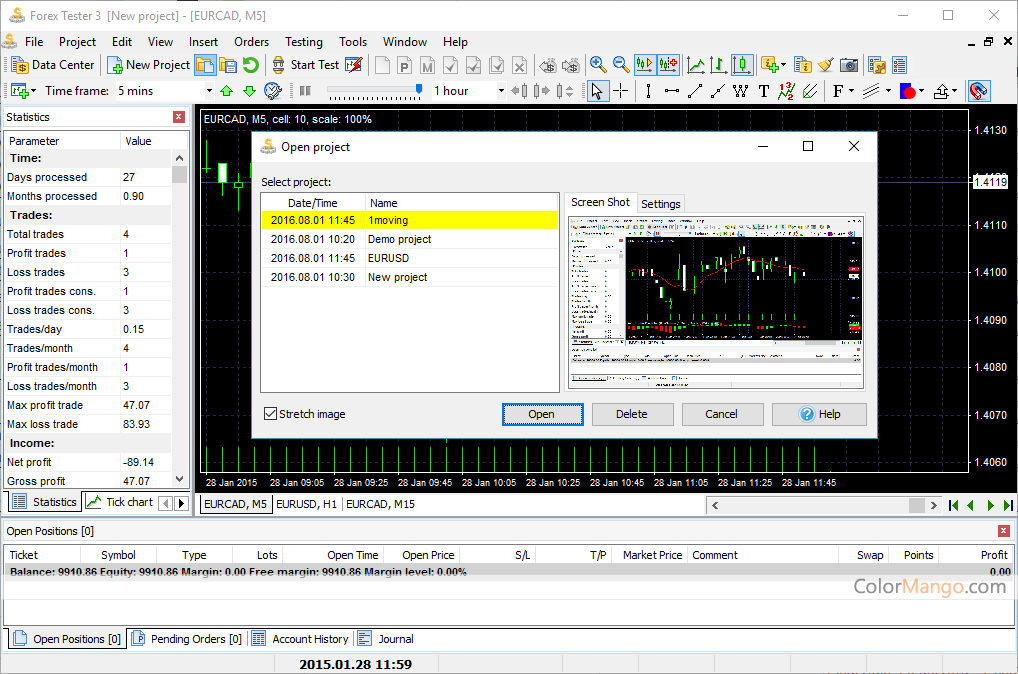Toggle chart auto-scroll icon
The width and height of the screenshot is (1018, 674).
point(645,65)
